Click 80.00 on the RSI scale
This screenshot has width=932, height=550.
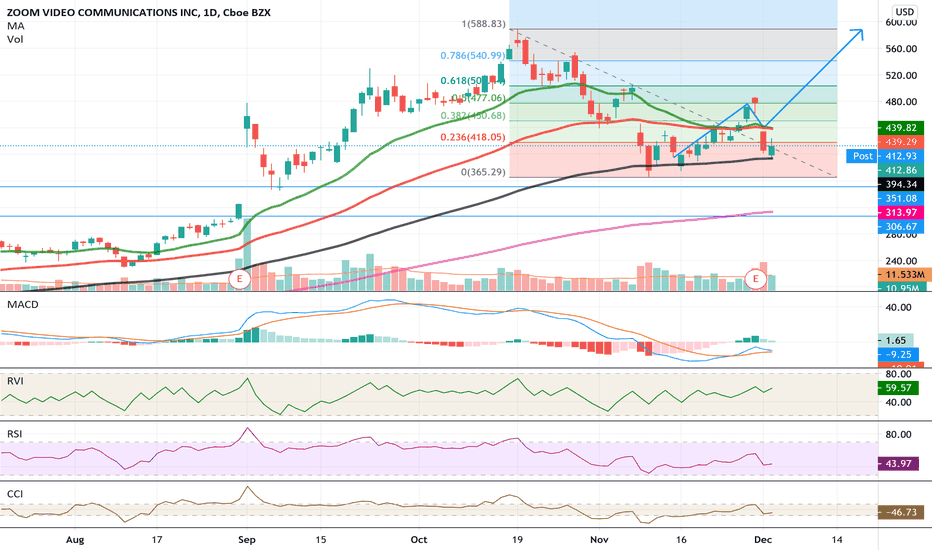(x=898, y=435)
